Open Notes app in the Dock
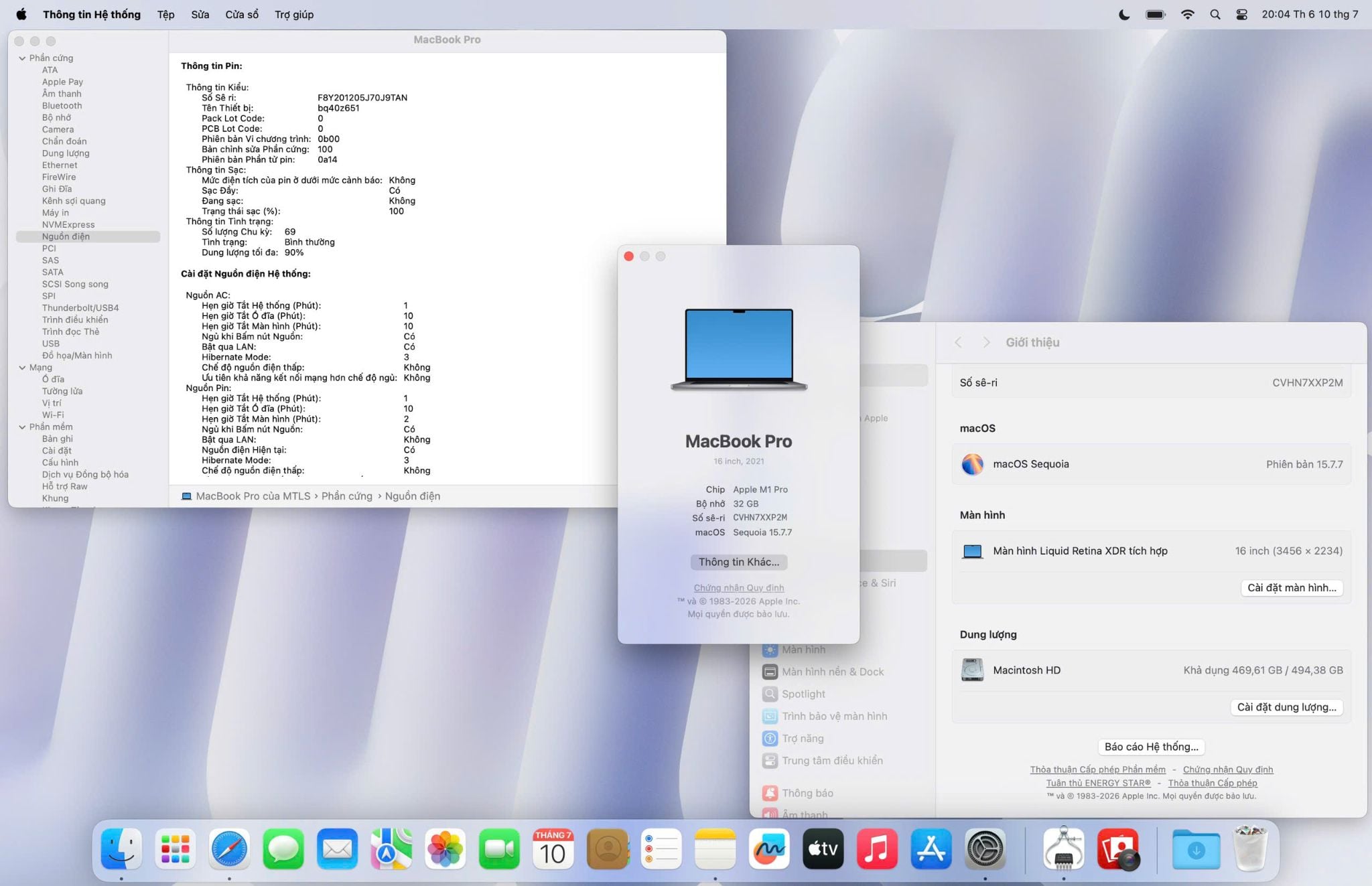This screenshot has height=886, width=1372. click(715, 848)
